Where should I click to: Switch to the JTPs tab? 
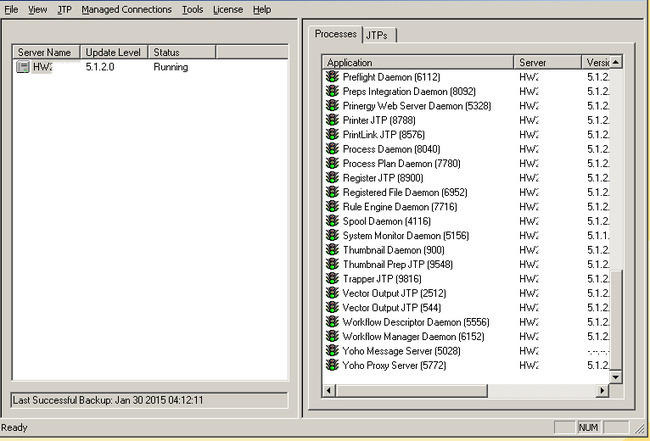tap(379, 35)
